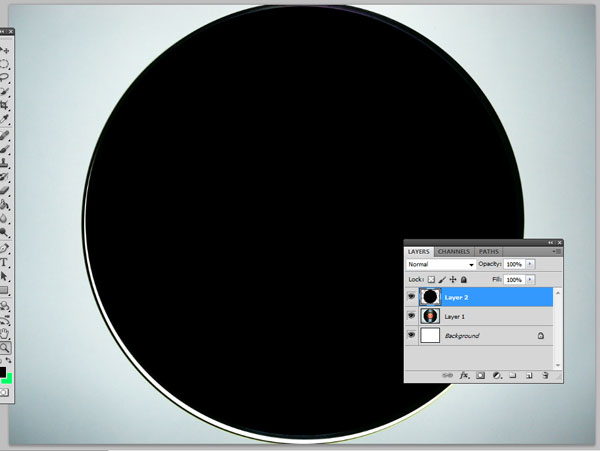The image size is (600, 451).
Task: Collapse the Layers panel to icons
Action: tap(550, 243)
